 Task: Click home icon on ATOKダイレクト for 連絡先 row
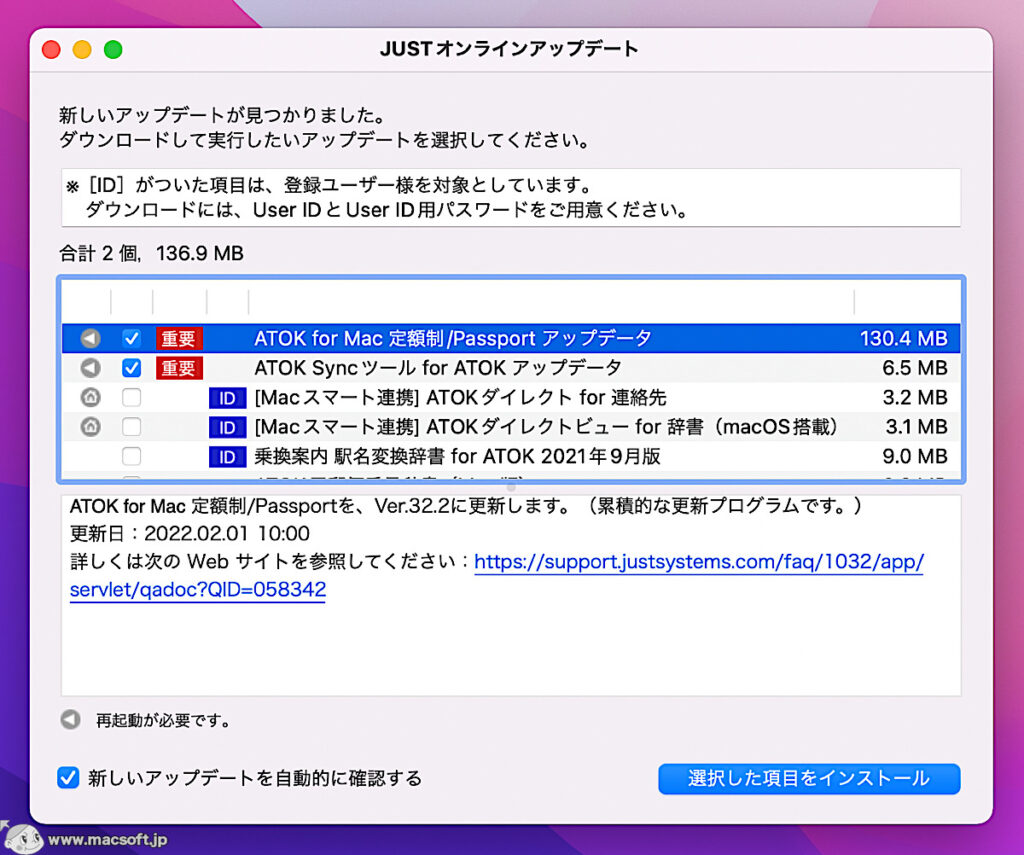pos(90,397)
